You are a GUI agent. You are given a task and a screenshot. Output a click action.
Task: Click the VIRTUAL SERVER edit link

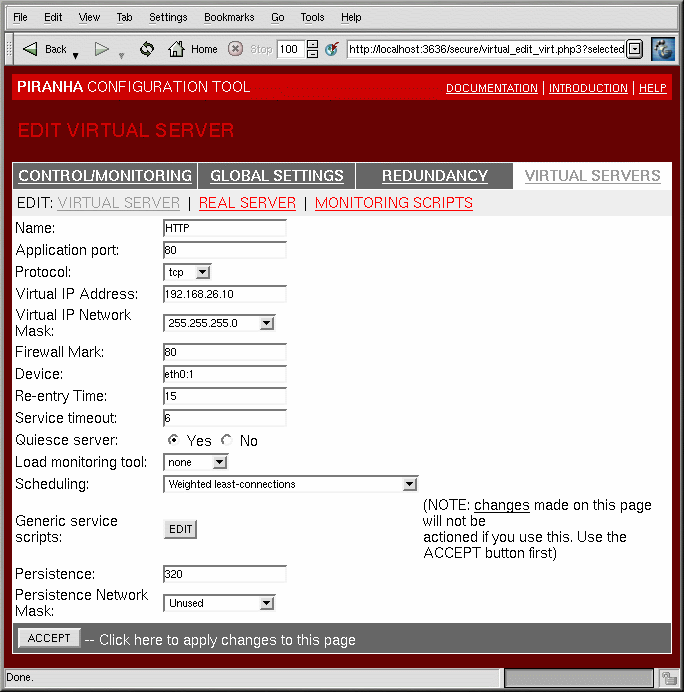click(119, 203)
